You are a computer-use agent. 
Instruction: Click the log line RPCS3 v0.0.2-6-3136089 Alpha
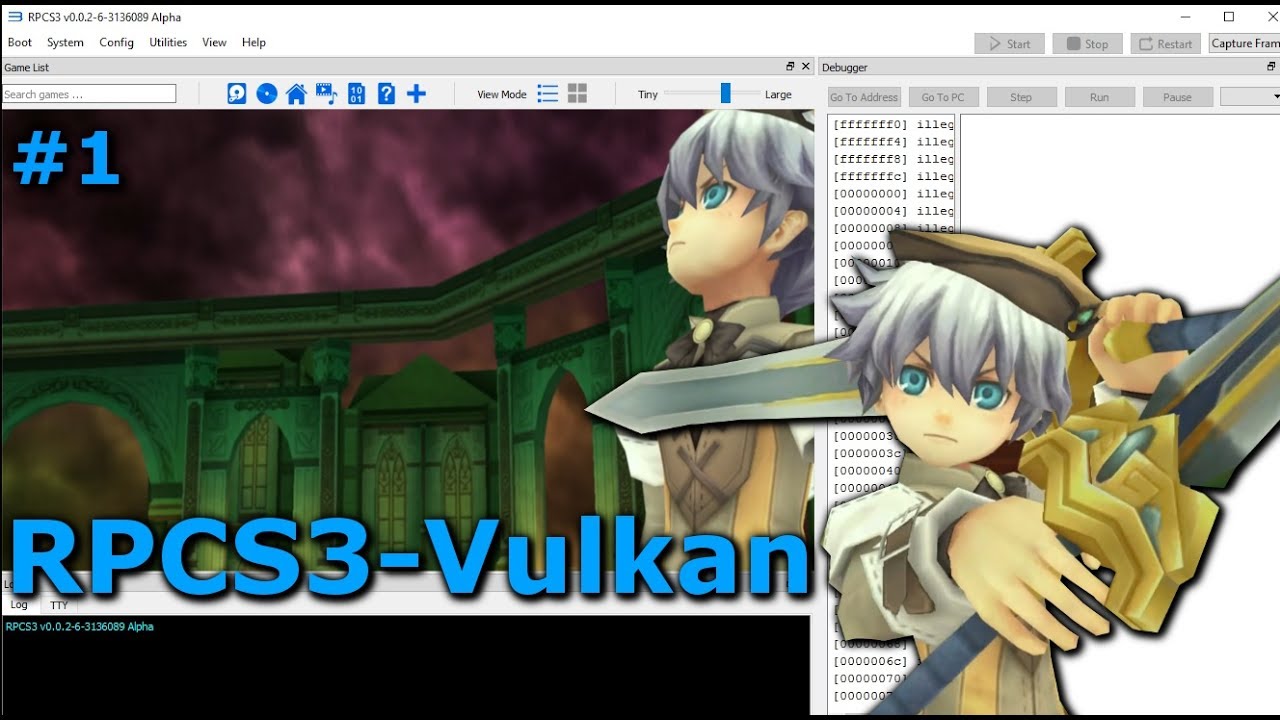[80, 627]
